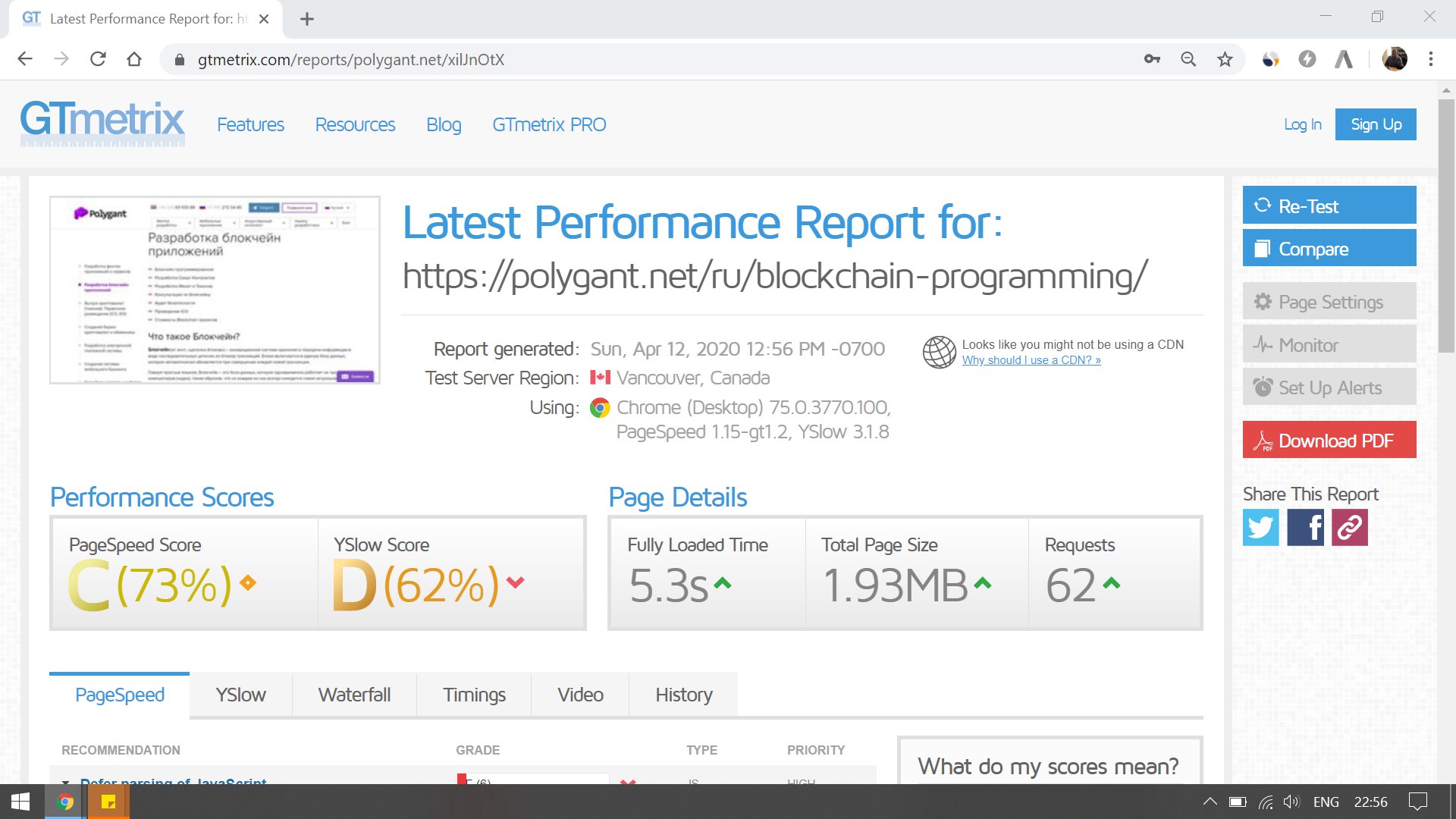Click the Sign Up button

tap(1376, 124)
